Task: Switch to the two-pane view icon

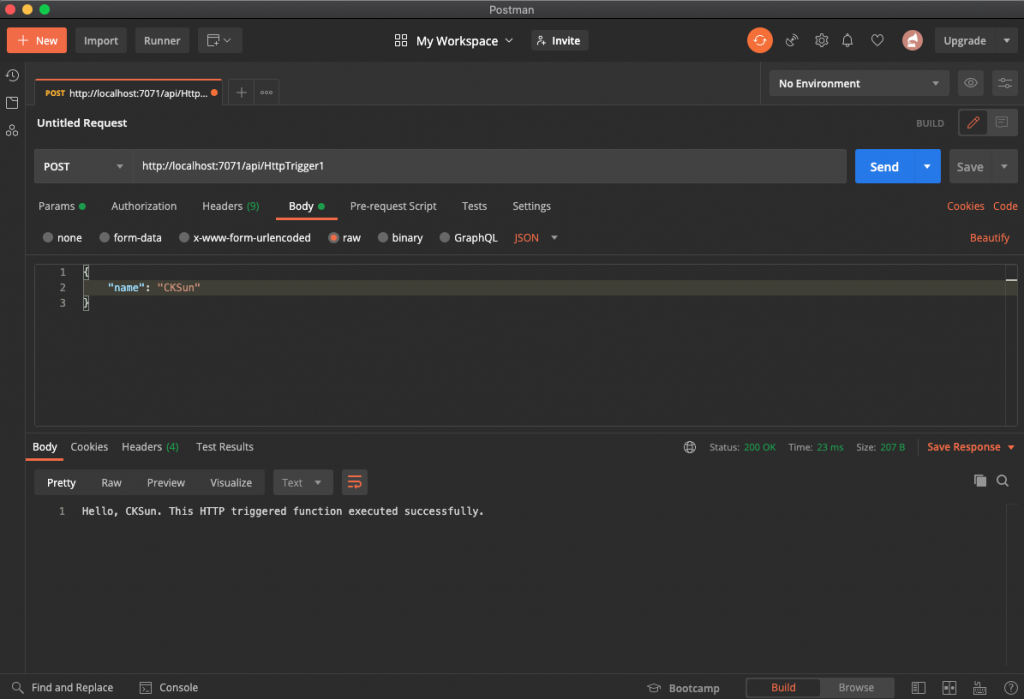Action: [949, 687]
